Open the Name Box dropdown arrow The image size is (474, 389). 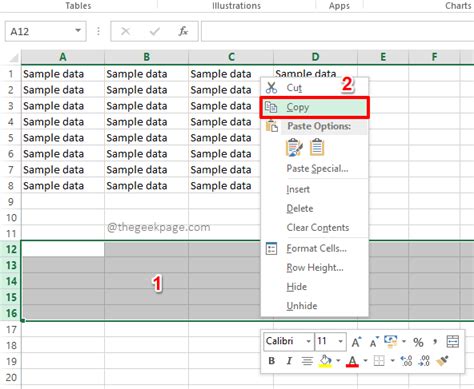click(x=78, y=31)
